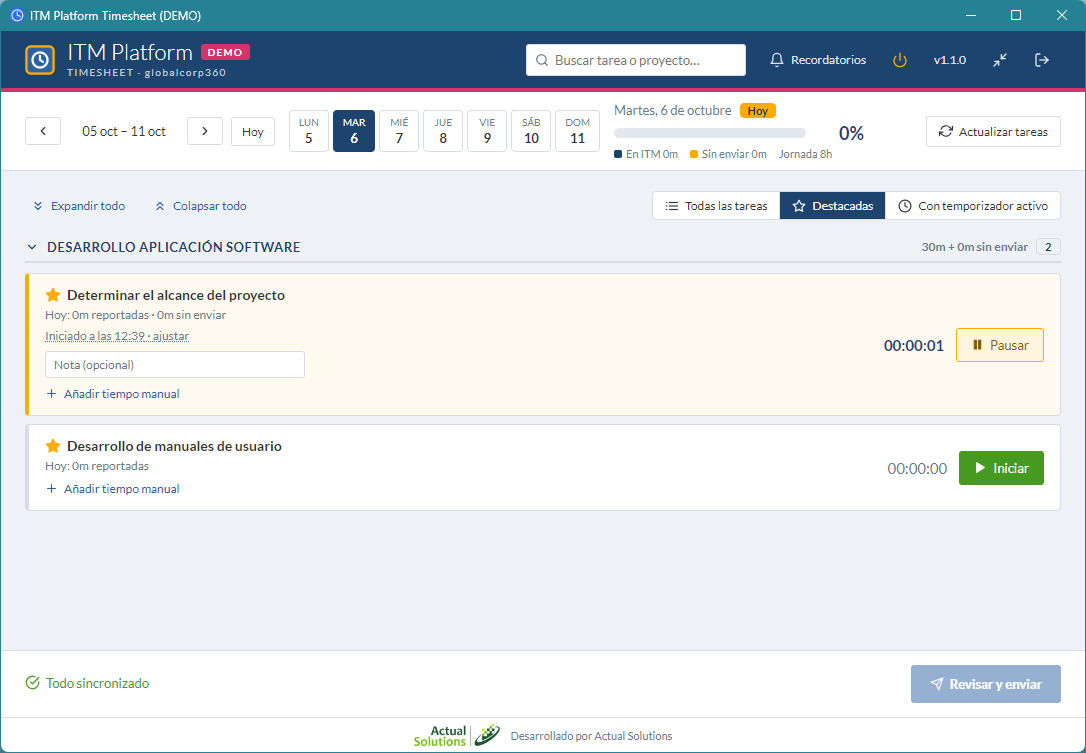Screen dimensions: 1086x753
Task: Click 30m + 0m sin enviar summary
Action: point(974,247)
